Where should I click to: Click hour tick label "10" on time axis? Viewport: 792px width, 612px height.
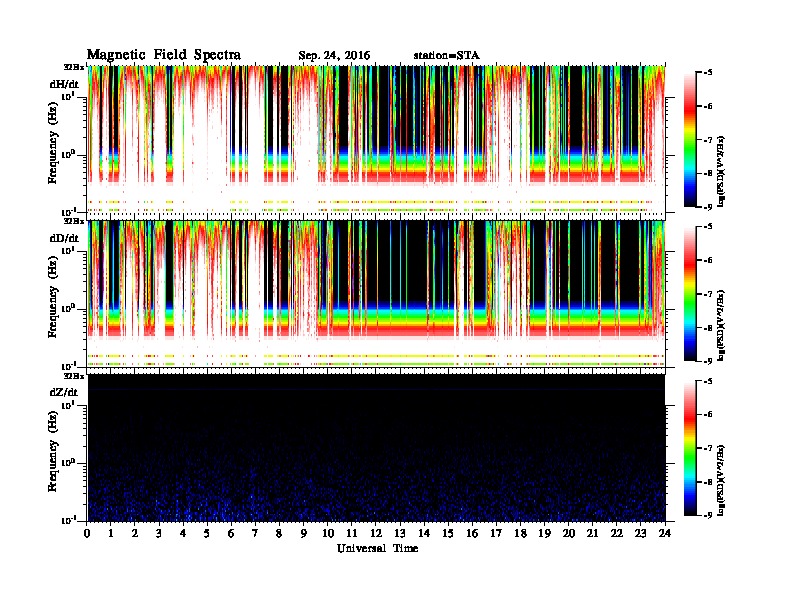[x=328, y=533]
